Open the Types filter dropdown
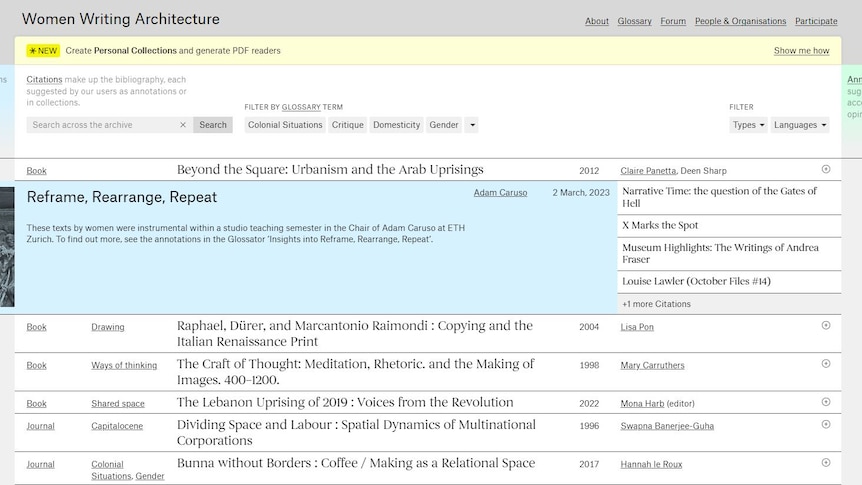The width and height of the screenshot is (862, 485). (749, 125)
